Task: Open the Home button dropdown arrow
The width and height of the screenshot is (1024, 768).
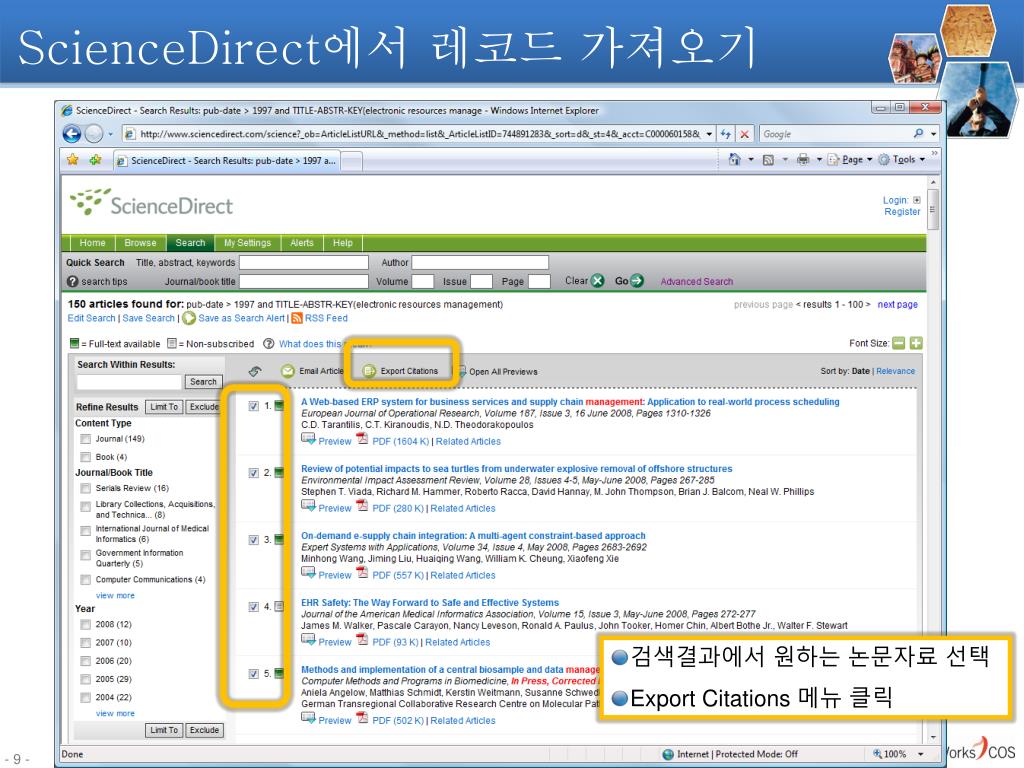Action: tap(750, 159)
